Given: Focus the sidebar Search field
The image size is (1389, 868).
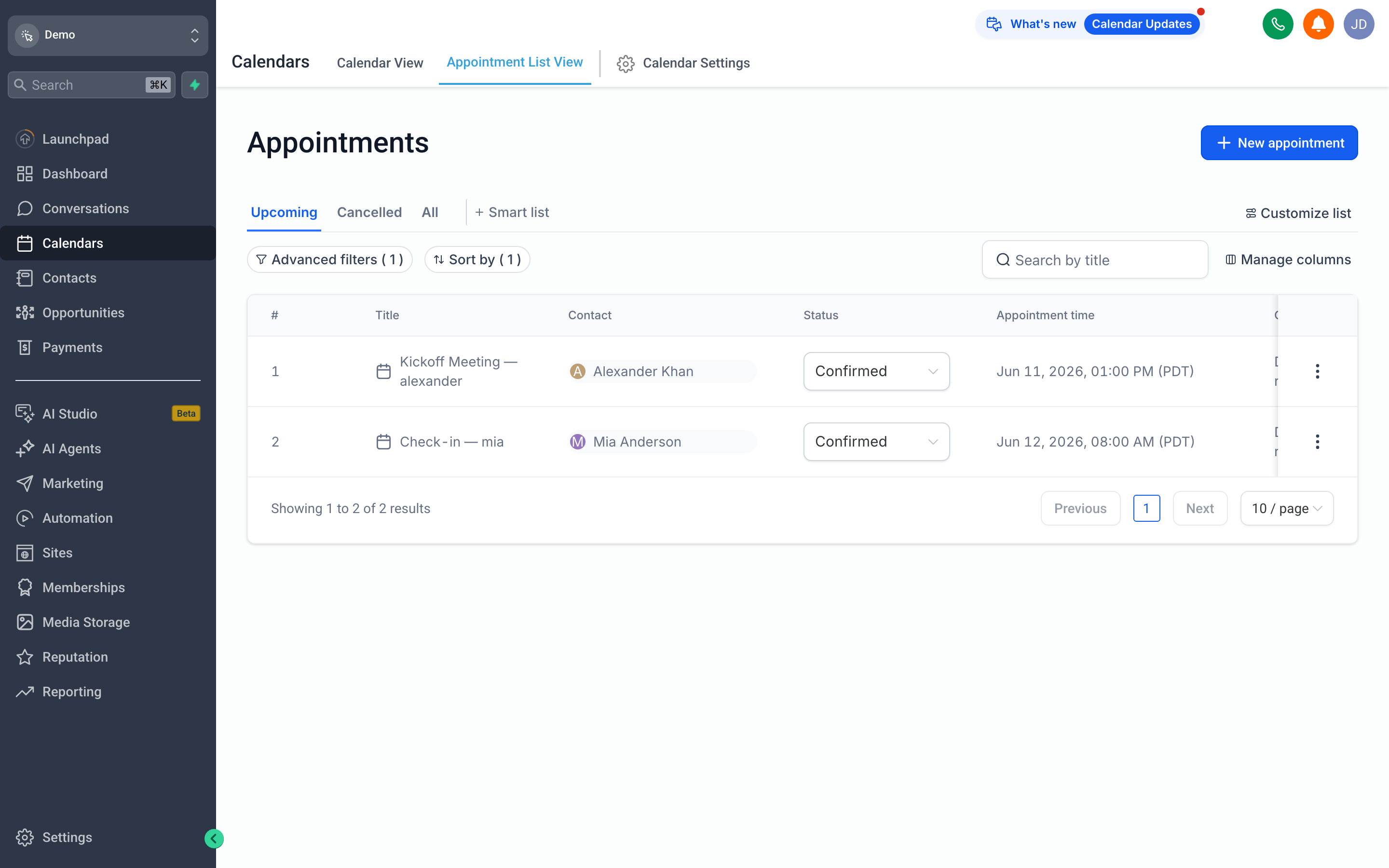Looking at the screenshot, I should 92,85.
